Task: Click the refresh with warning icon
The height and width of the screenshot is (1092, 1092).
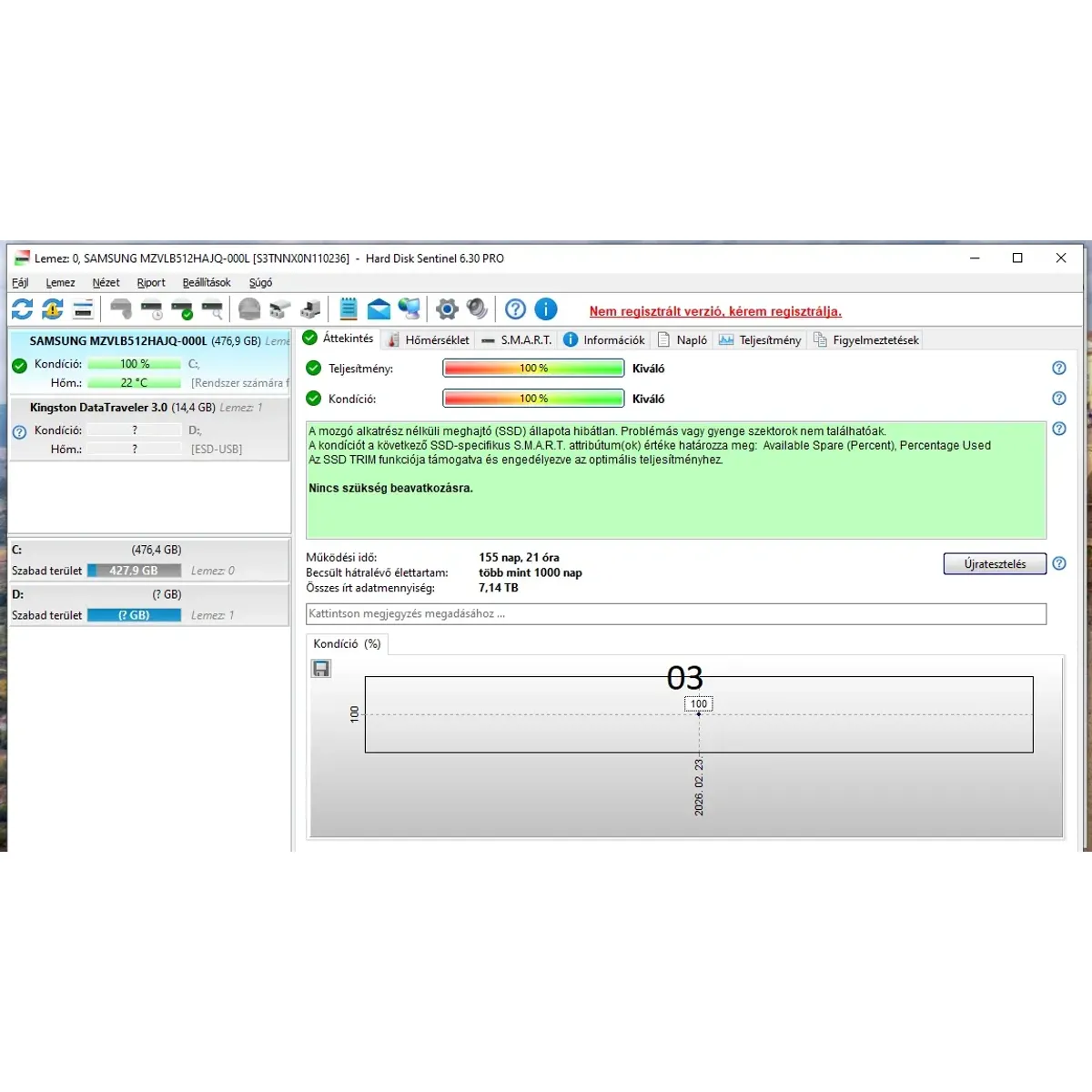Action: pos(53,309)
